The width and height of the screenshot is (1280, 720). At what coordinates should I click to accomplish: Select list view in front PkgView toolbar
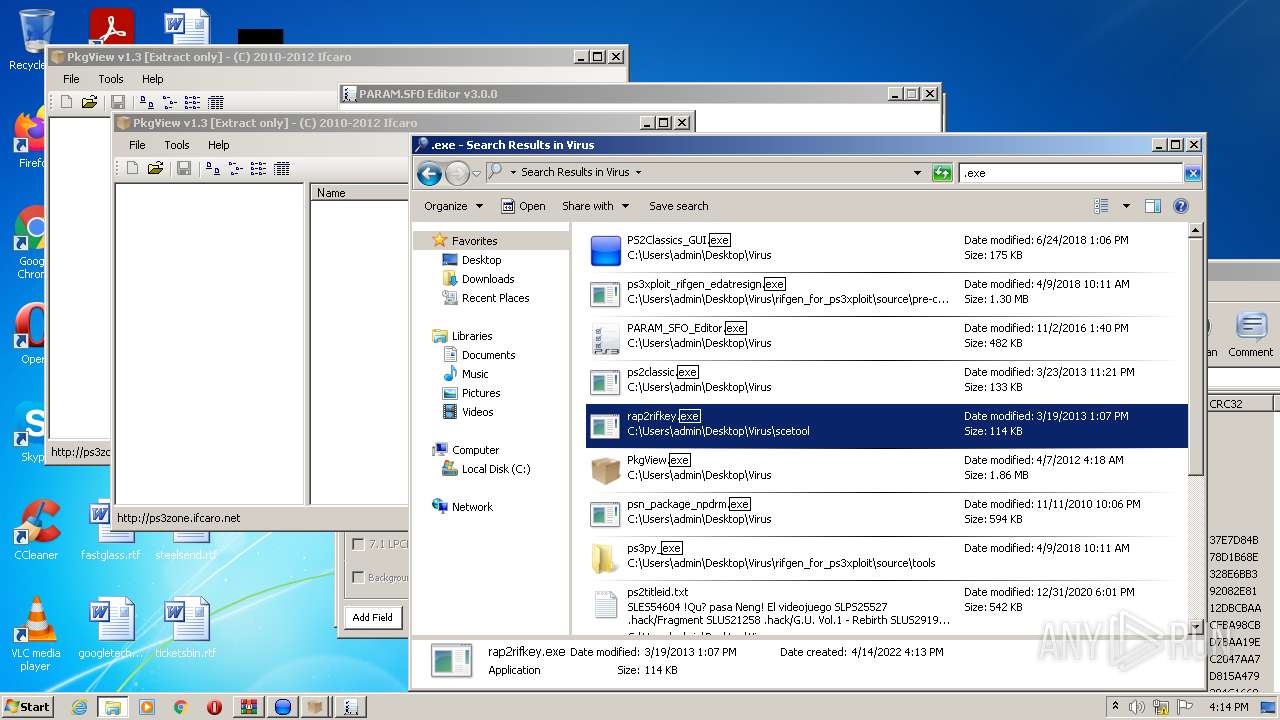point(259,168)
